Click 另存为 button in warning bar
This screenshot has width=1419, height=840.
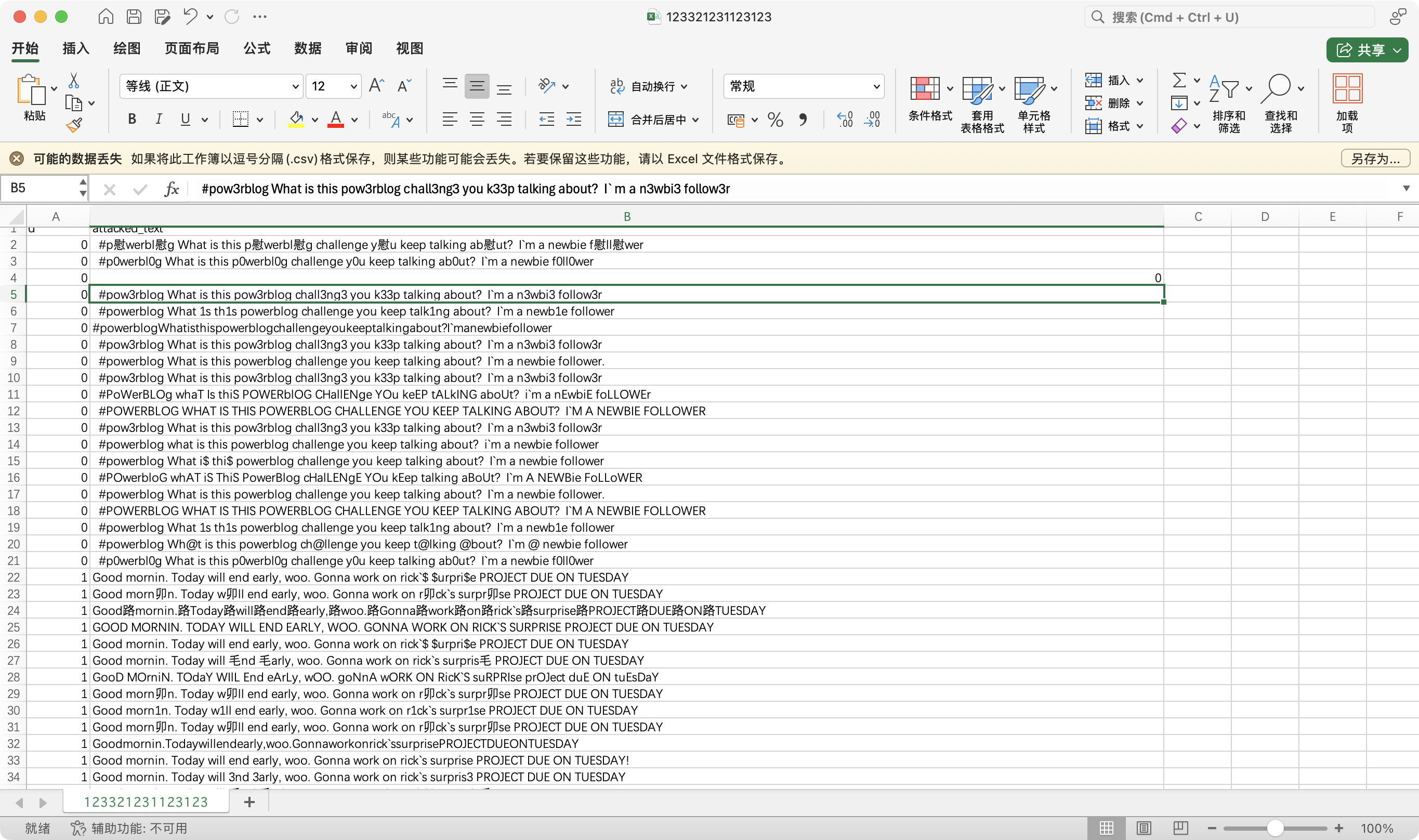click(x=1375, y=159)
